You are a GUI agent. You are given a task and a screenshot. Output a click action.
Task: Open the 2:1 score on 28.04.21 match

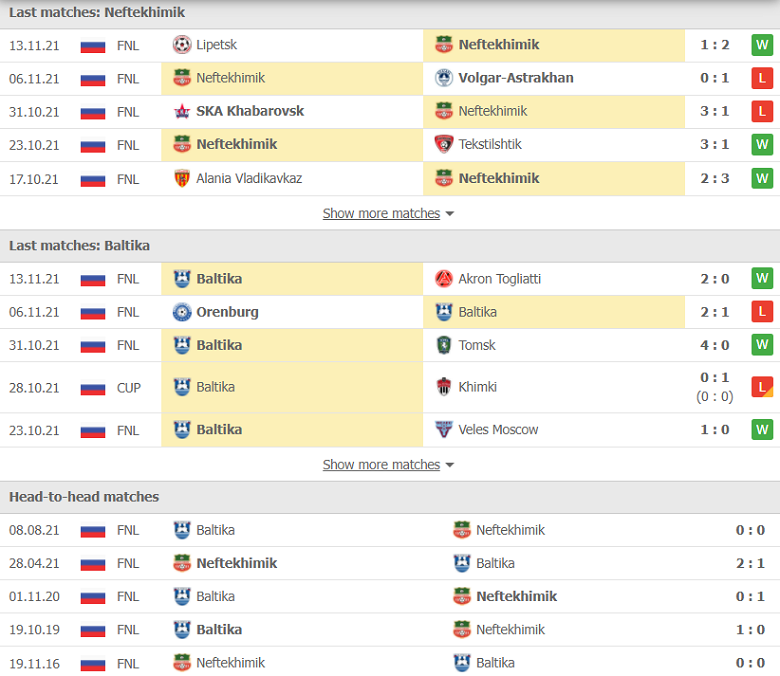coord(750,564)
